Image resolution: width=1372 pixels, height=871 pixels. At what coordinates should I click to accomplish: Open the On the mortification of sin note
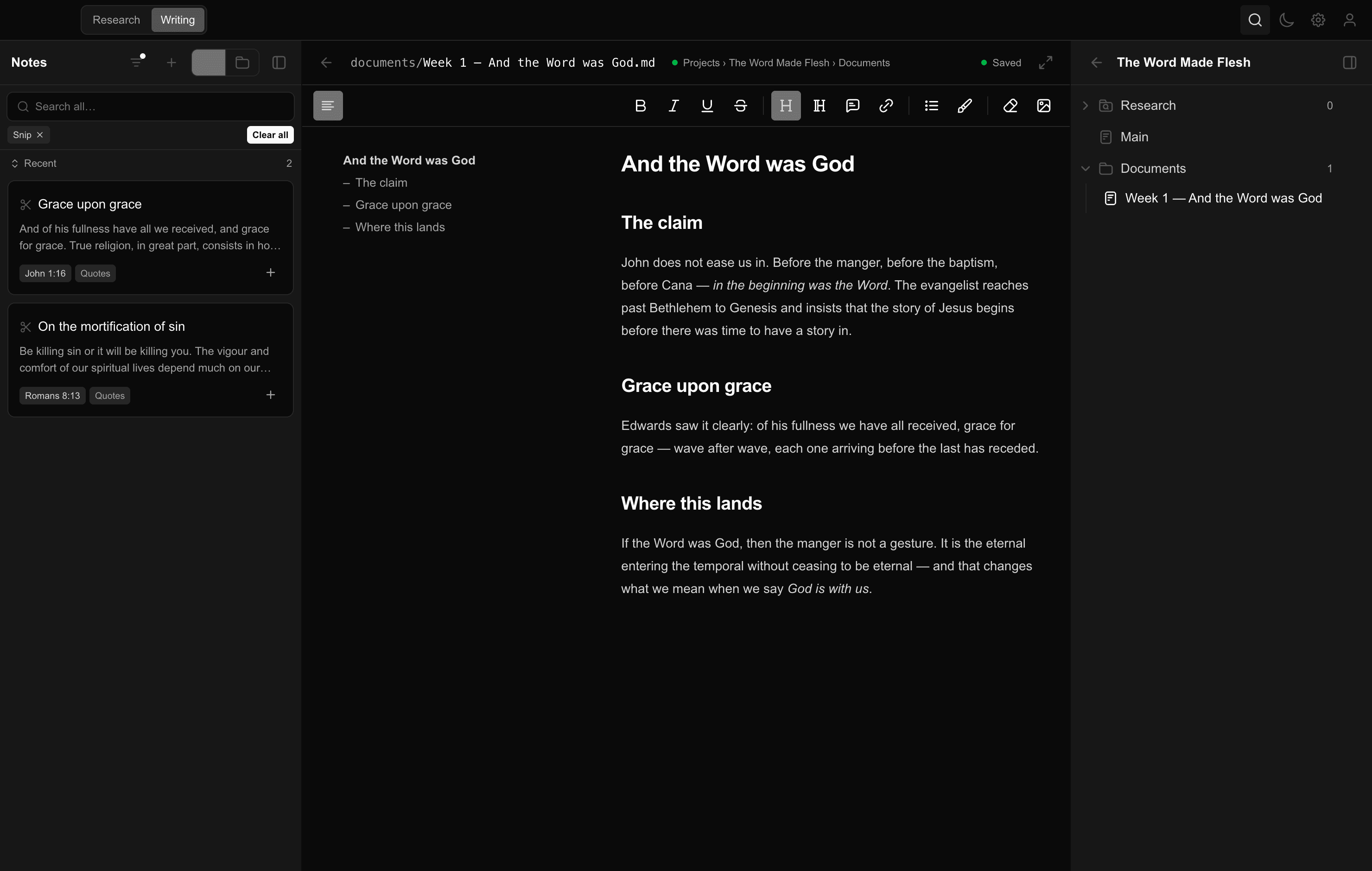(x=151, y=360)
